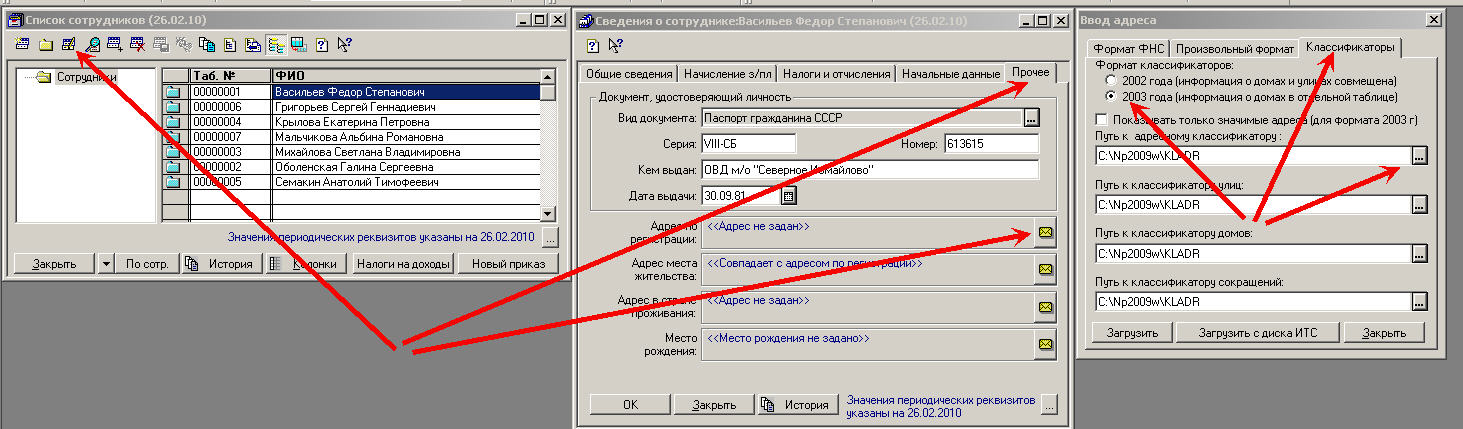Open Произвольный формат tab
This screenshot has height=429, width=1463.
click(1235, 49)
